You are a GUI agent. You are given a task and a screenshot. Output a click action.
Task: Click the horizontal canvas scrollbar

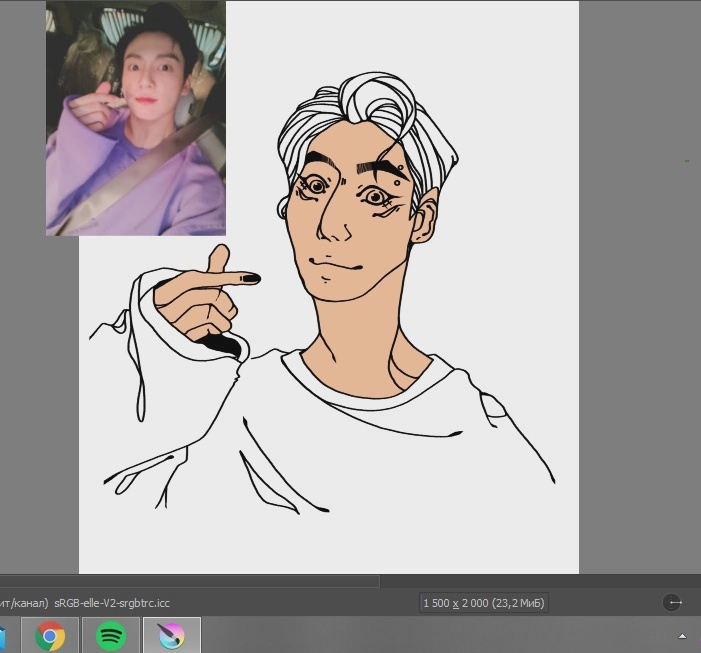[x=190, y=581]
